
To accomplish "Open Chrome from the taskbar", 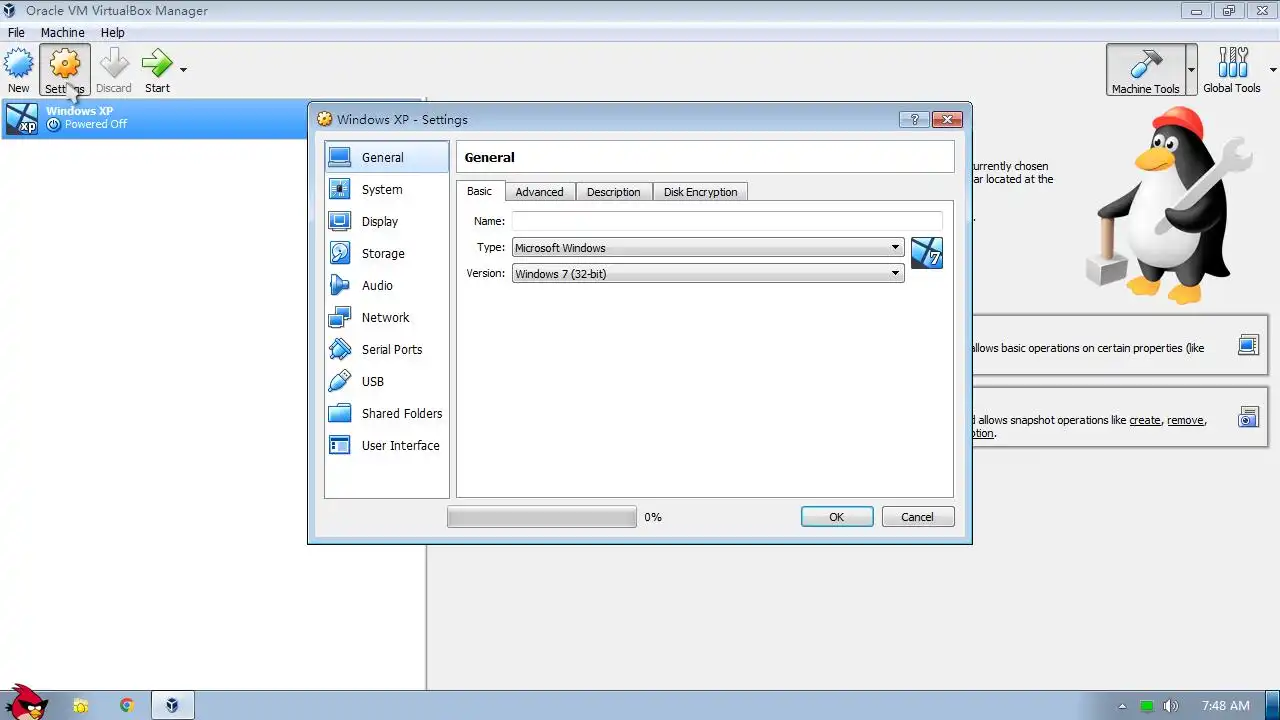I will point(127,705).
